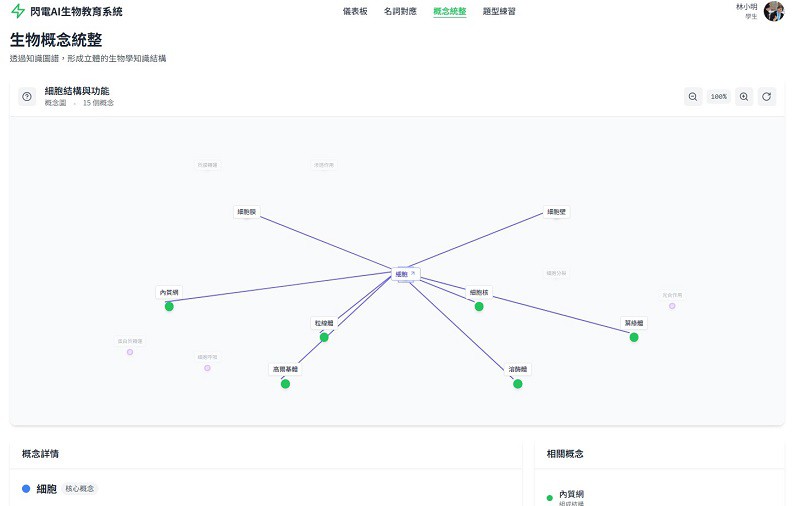Click the zoom out magnifier icon
The width and height of the screenshot is (800, 506).
coord(693,97)
